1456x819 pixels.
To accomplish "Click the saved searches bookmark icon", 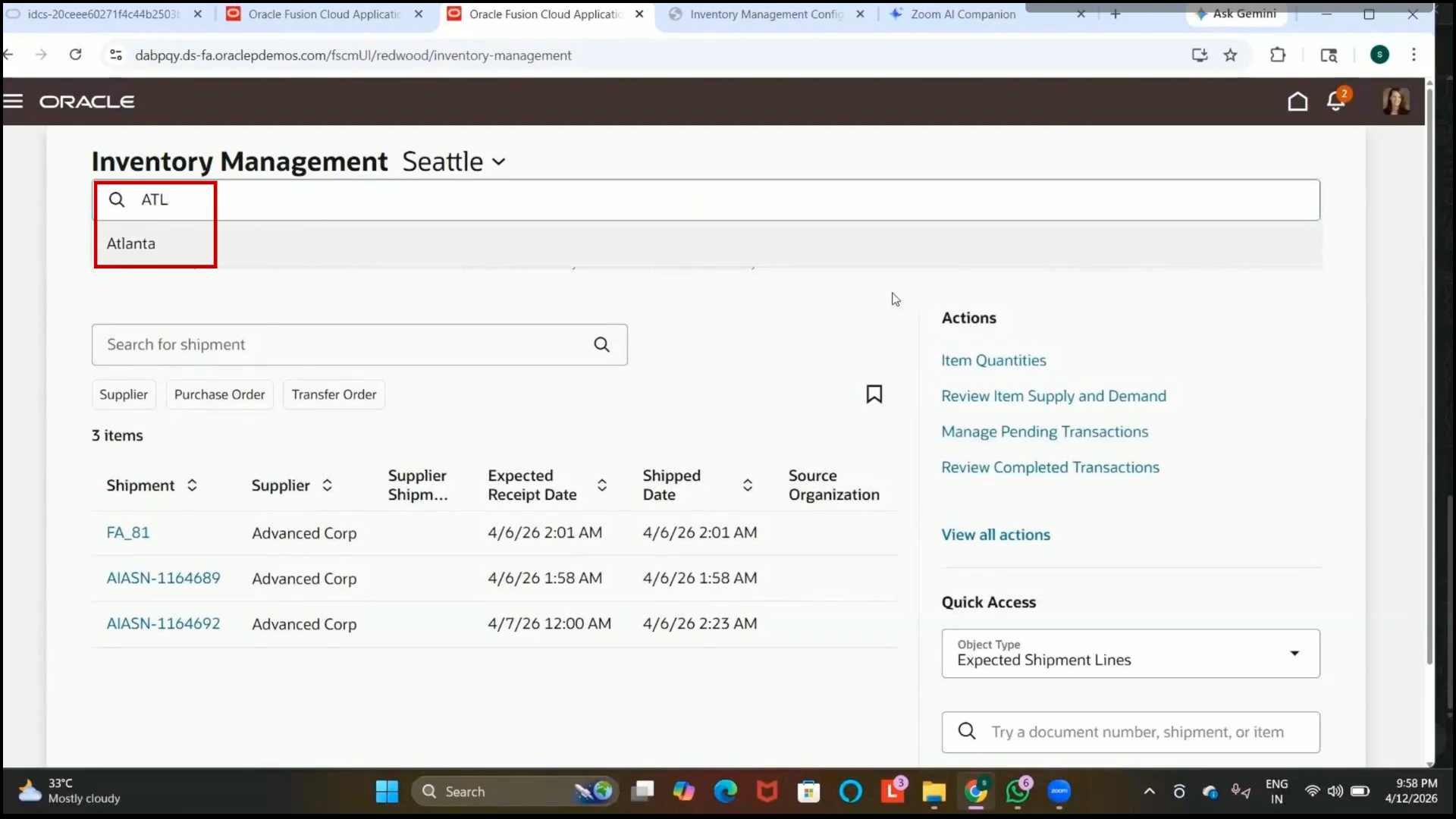I will pos(874,394).
